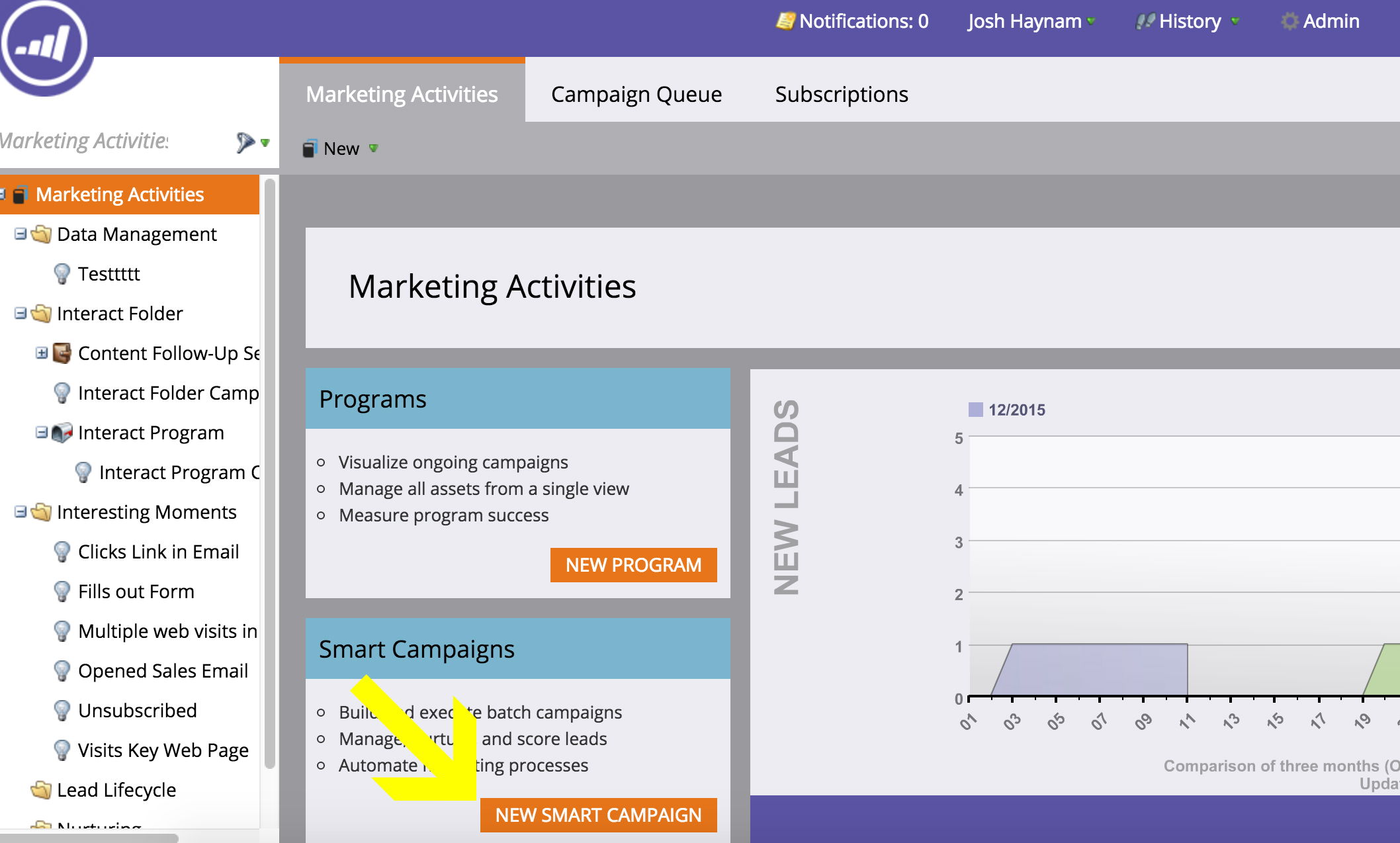
Task: Expand the Content Follow-Up tree node
Action: 41,353
